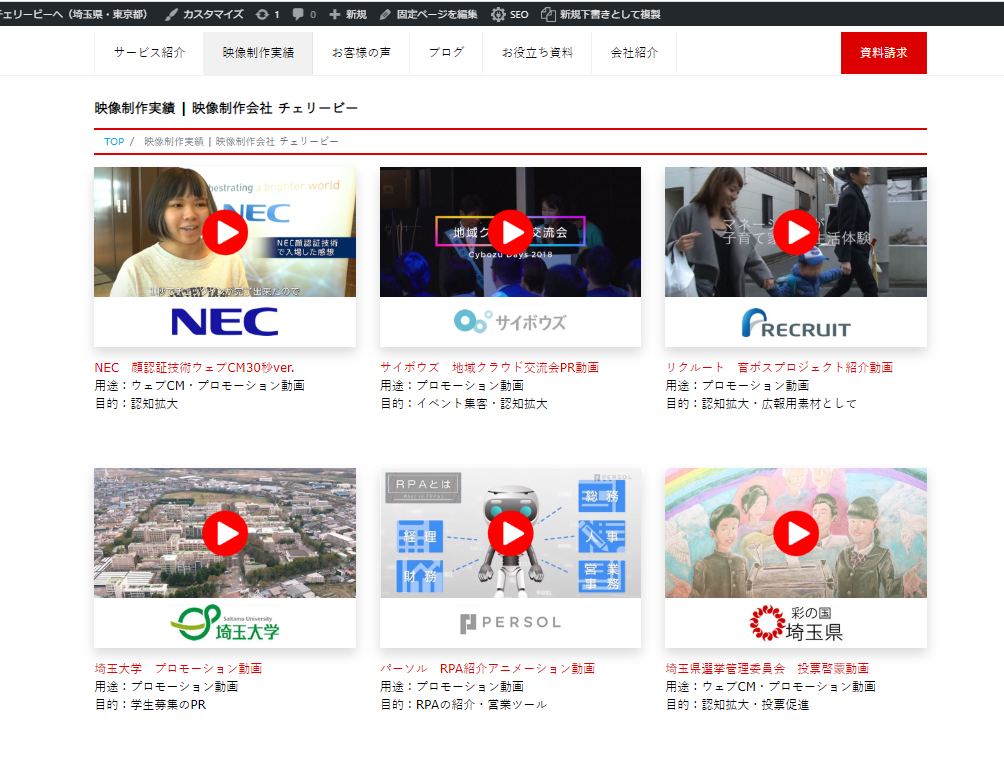The width and height of the screenshot is (1004, 758).
Task: Open the NEC 顔認証技術ウェブCM title link
Action: [194, 367]
